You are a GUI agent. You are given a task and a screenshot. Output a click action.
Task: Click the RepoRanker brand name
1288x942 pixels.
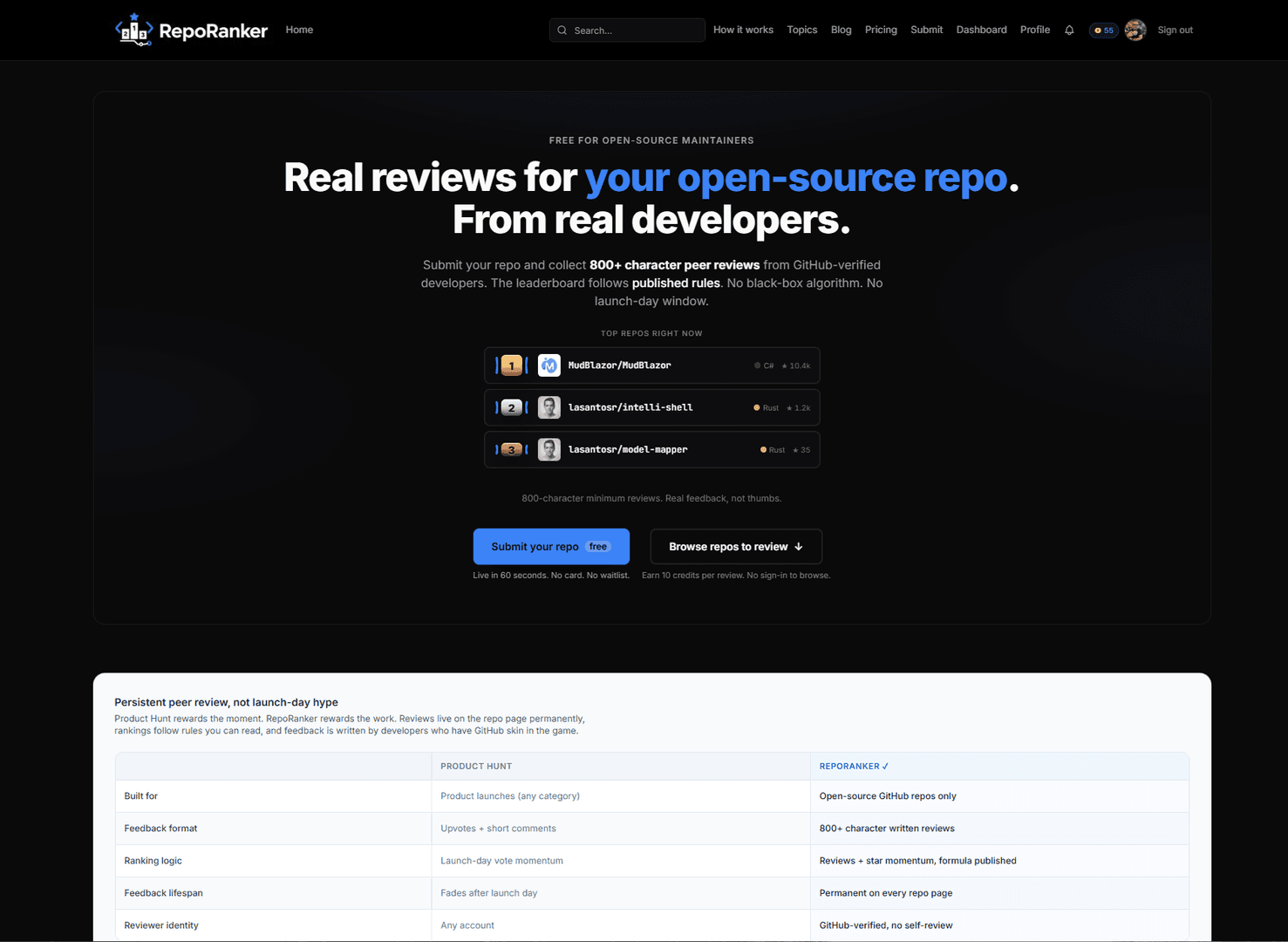click(213, 31)
